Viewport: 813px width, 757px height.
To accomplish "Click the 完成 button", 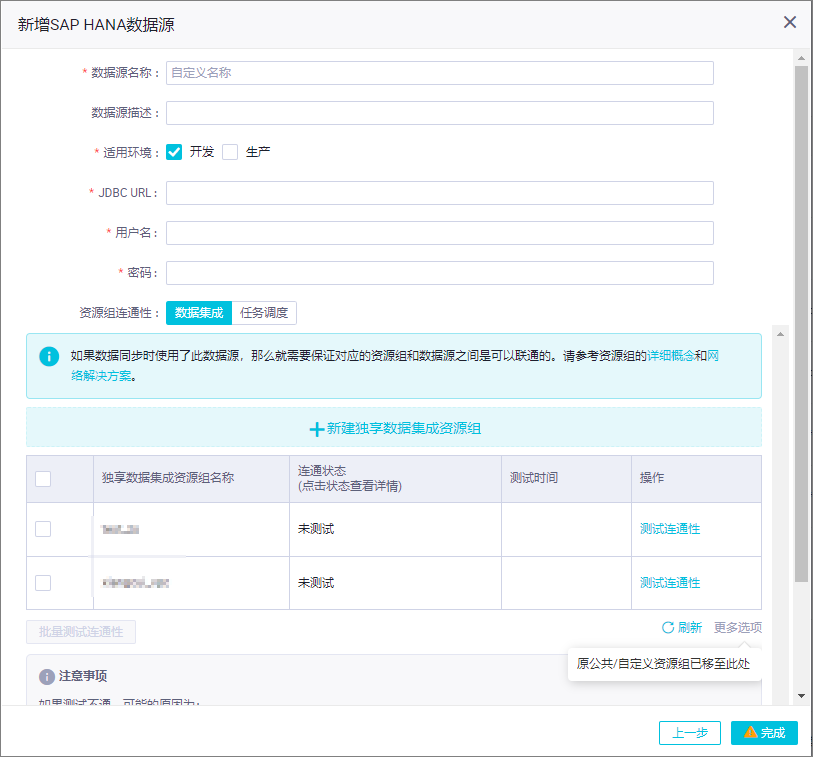I will tap(764, 733).
